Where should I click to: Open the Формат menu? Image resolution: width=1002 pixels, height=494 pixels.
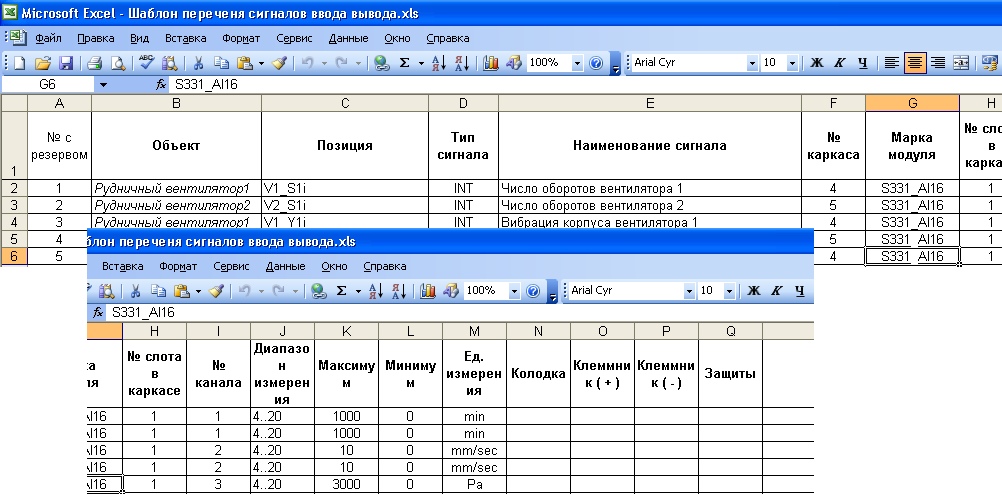point(241,38)
